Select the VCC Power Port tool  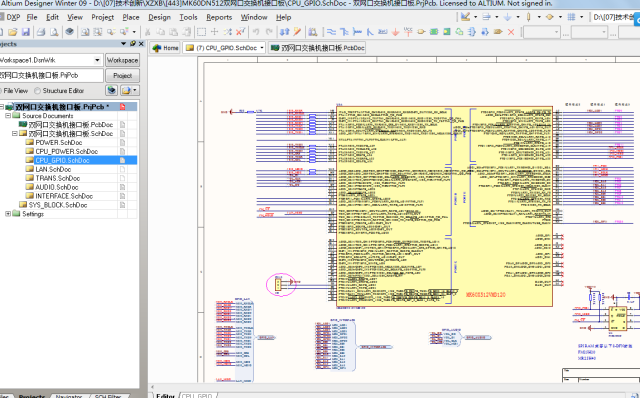[408, 32]
